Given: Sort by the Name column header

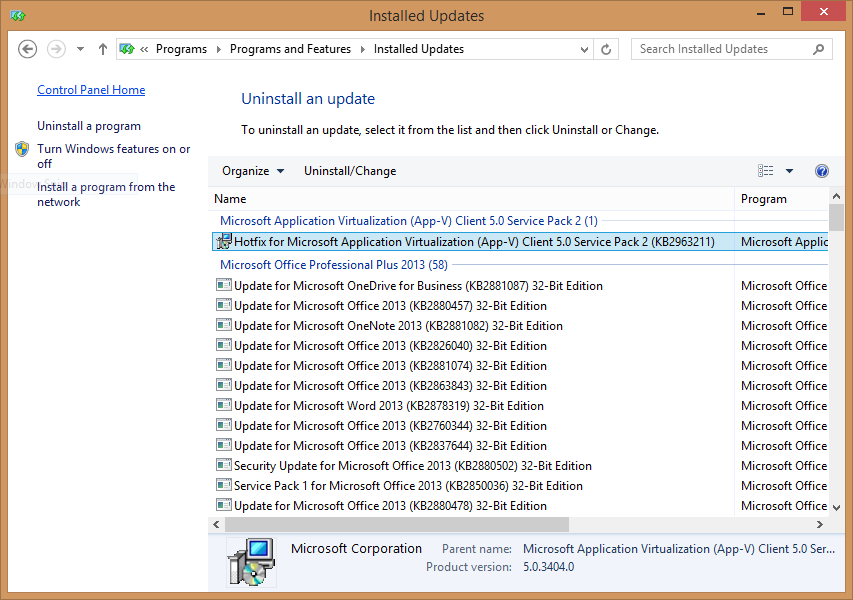Looking at the screenshot, I should click(x=471, y=199).
